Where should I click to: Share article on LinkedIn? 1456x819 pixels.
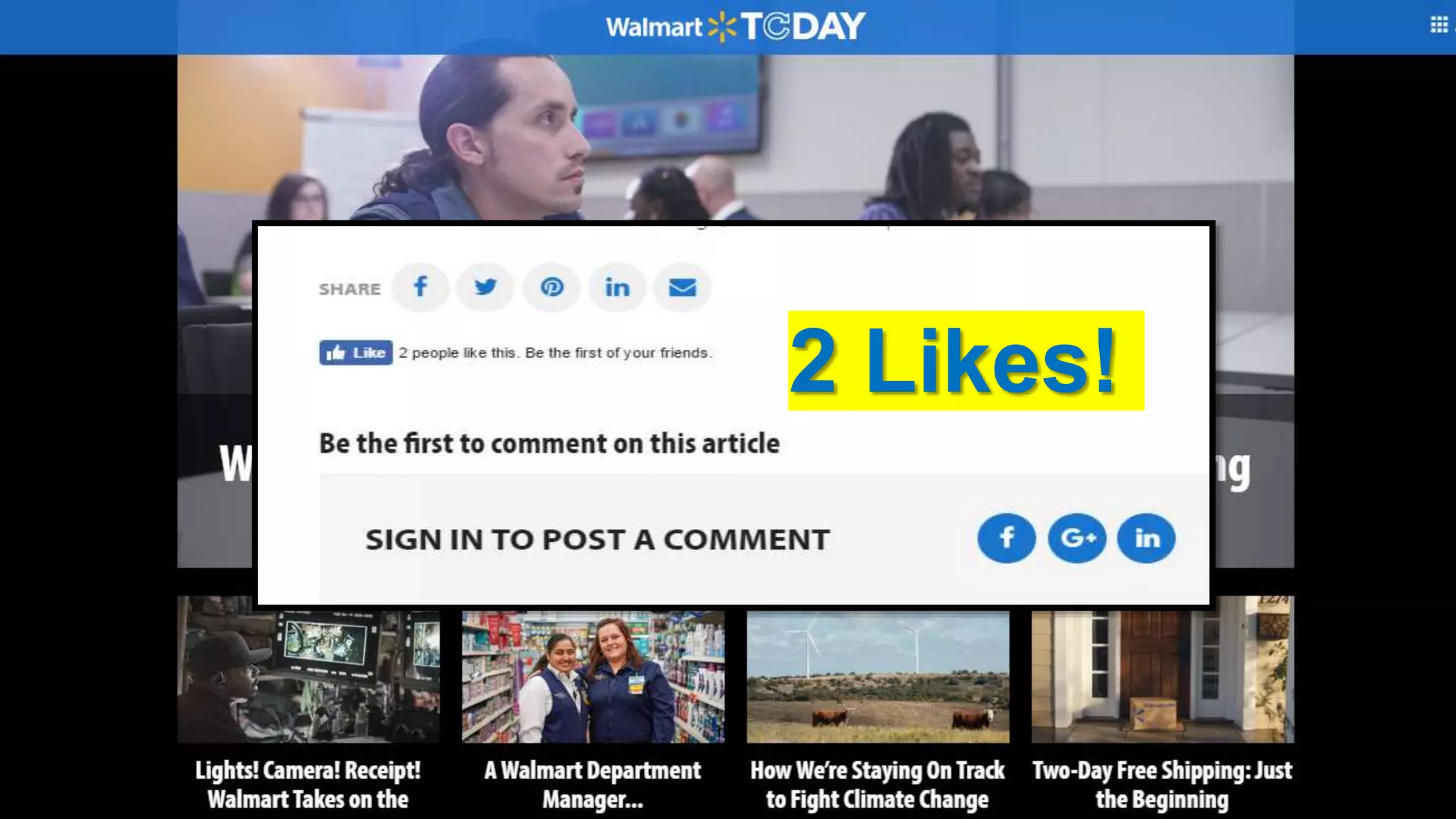tap(617, 287)
